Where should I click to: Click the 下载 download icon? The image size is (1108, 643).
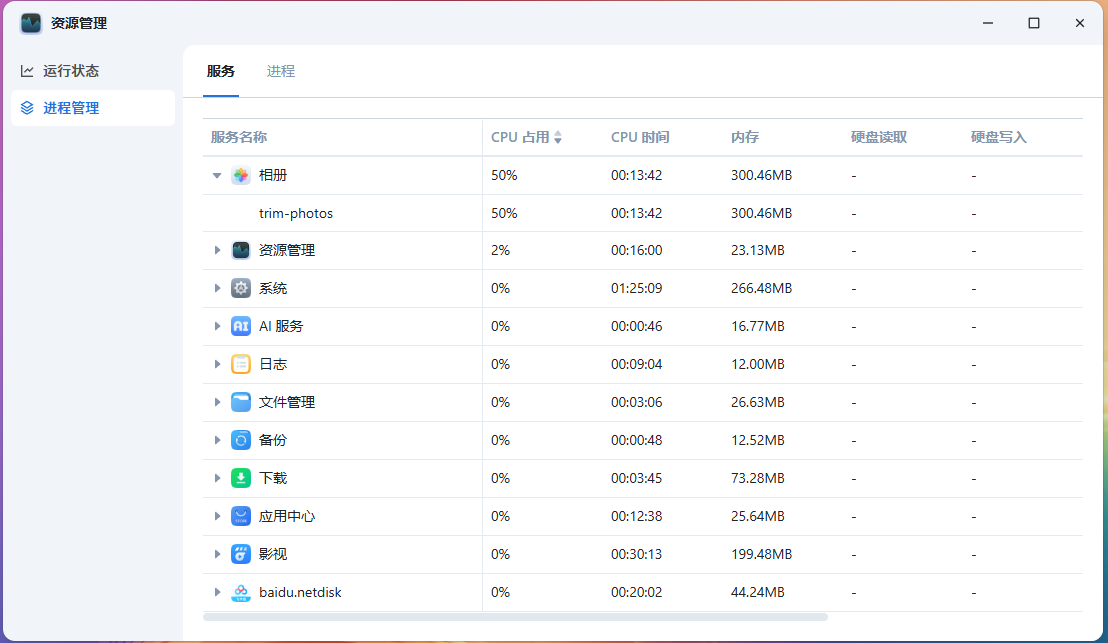pyautogui.click(x=241, y=478)
